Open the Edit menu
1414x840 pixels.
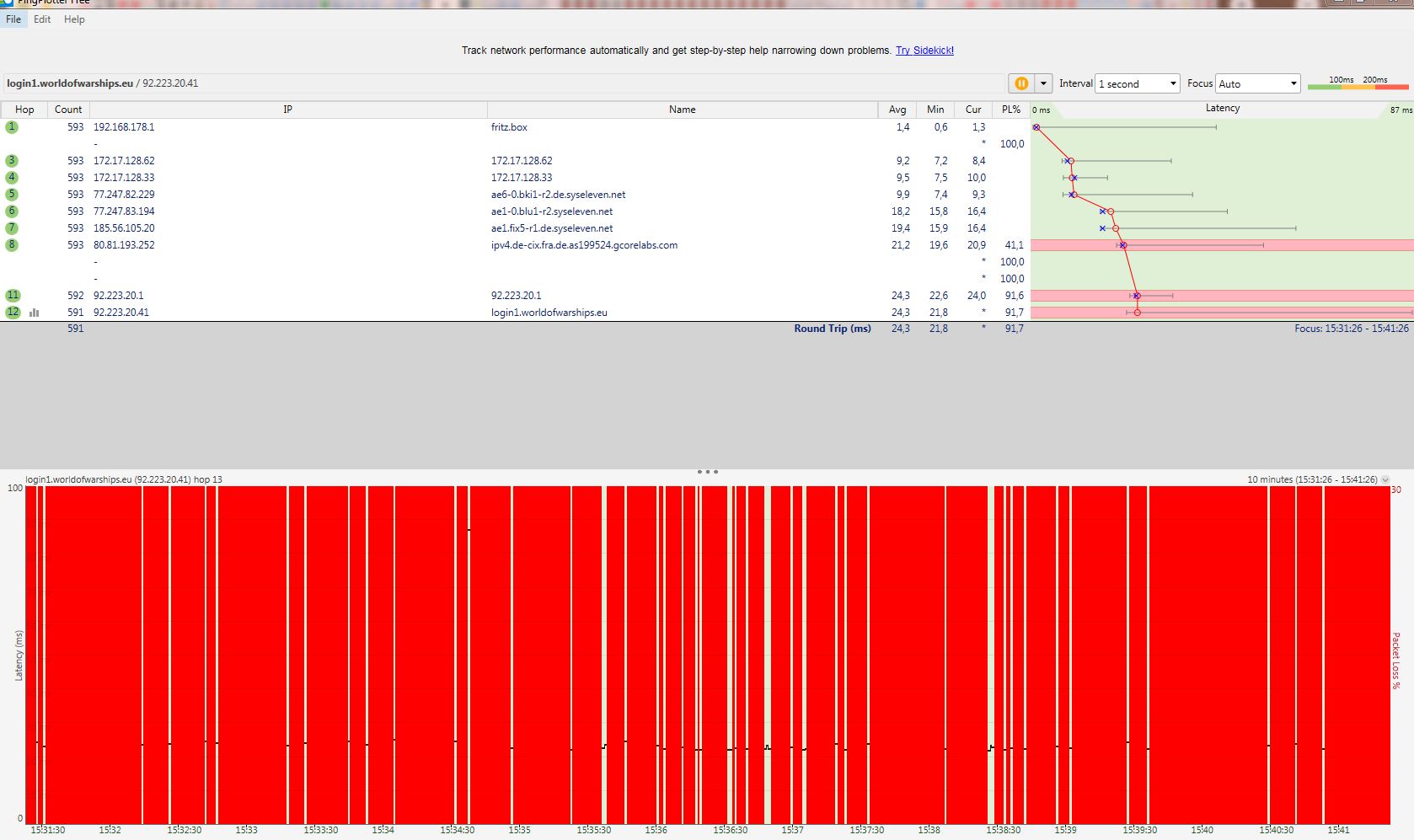(42, 19)
